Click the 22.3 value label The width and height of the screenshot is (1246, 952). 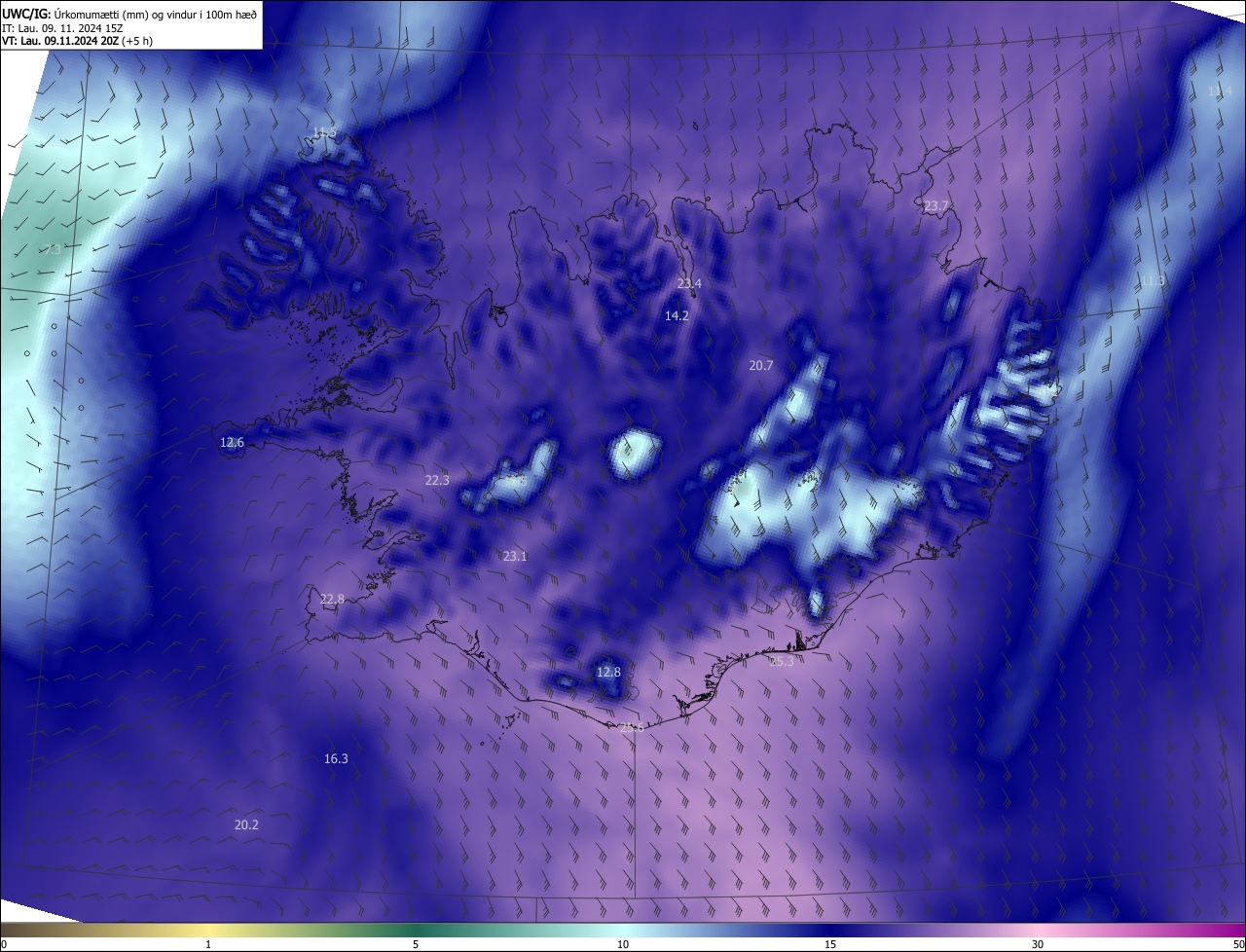tap(438, 481)
